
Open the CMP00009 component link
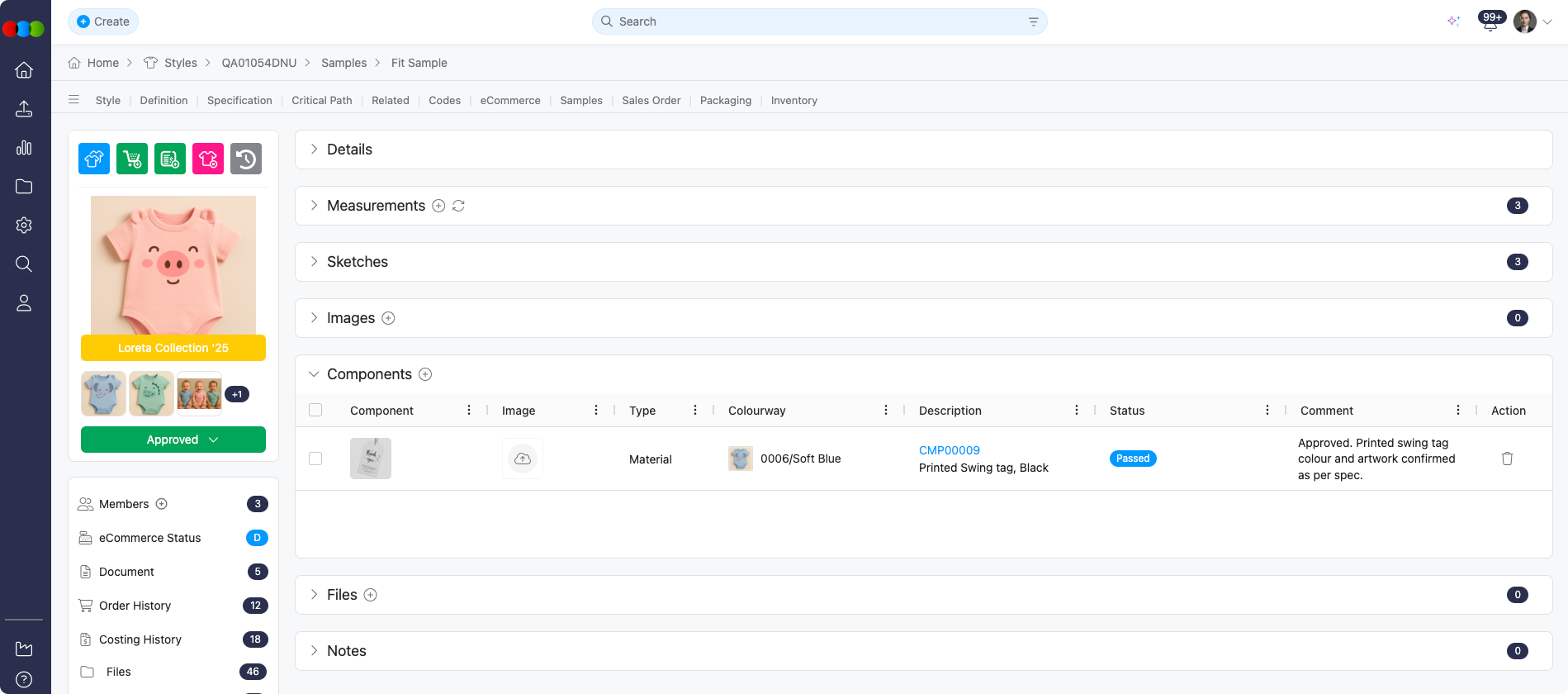pyautogui.click(x=950, y=450)
